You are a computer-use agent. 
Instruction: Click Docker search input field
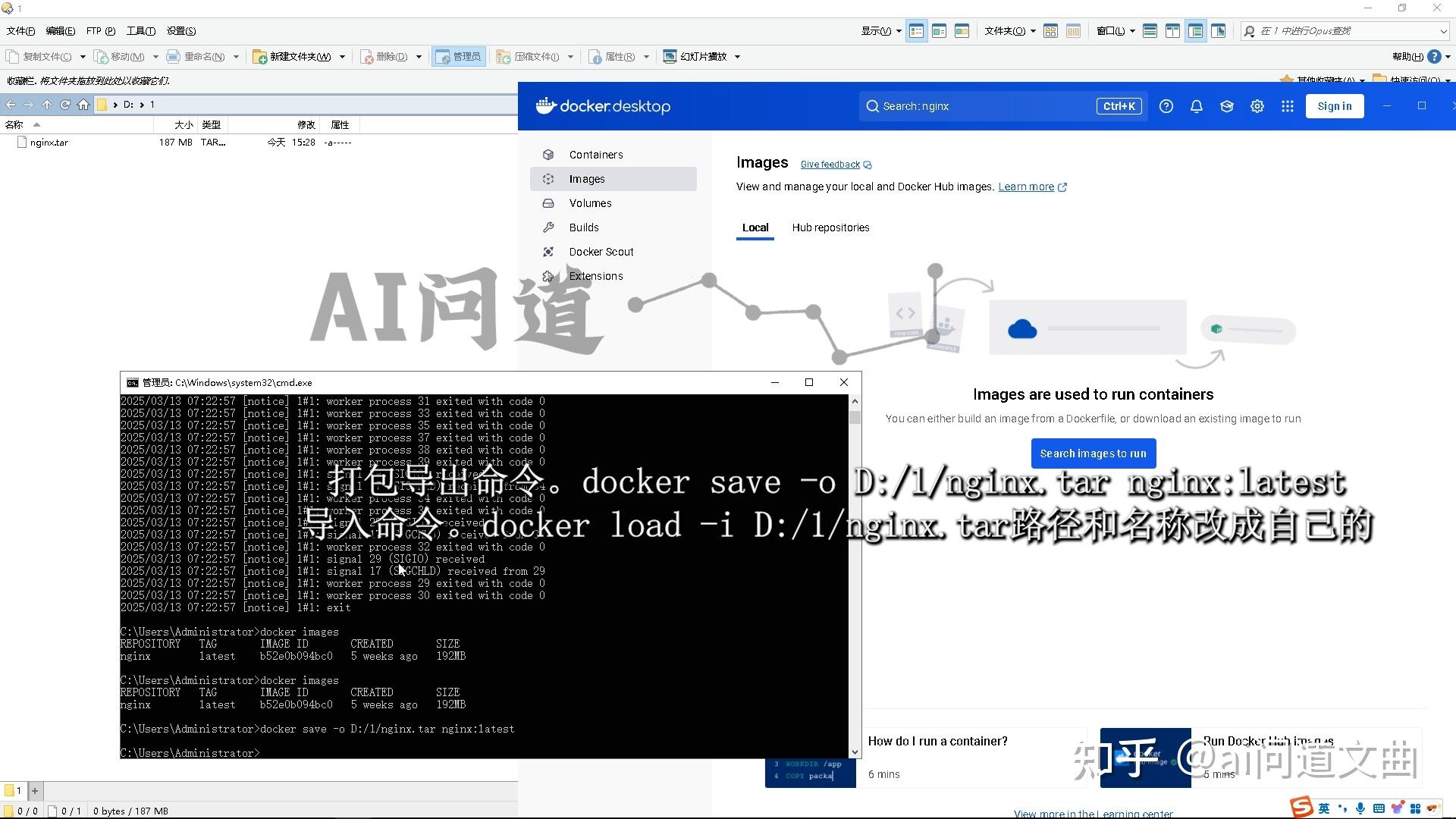(1003, 106)
